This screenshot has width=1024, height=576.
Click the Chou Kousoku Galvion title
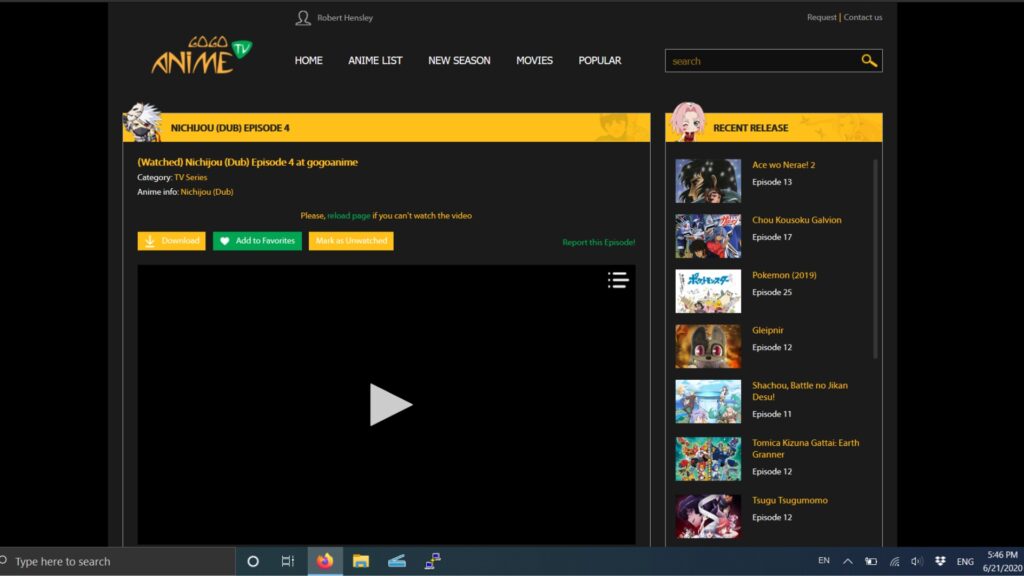796,220
